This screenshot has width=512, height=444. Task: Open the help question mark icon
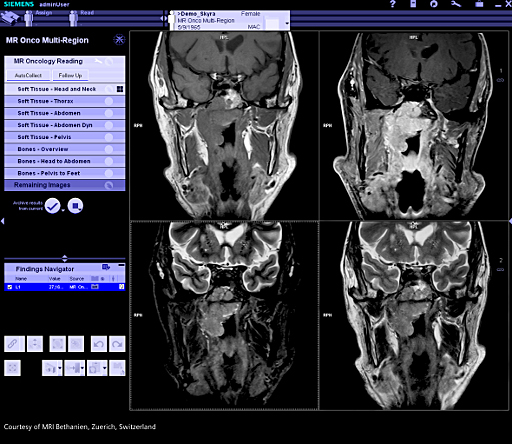[393, 4]
